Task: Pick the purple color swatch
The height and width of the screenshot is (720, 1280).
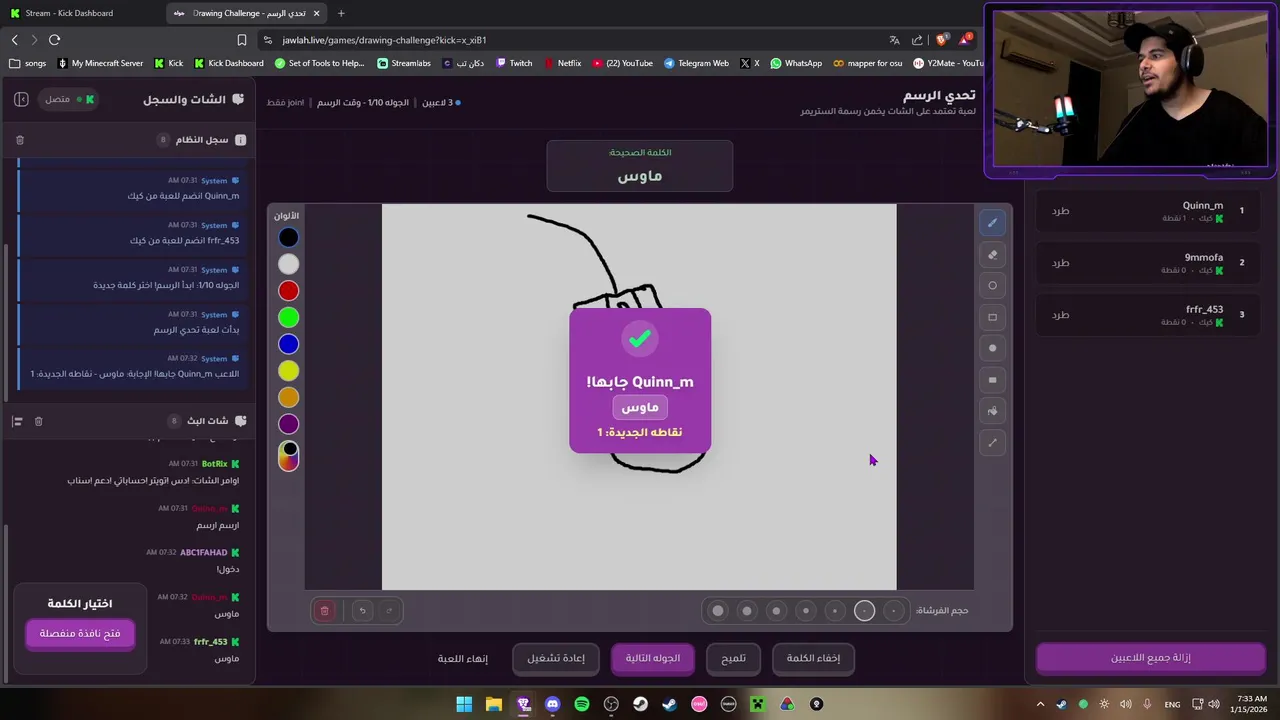Action: tap(288, 424)
